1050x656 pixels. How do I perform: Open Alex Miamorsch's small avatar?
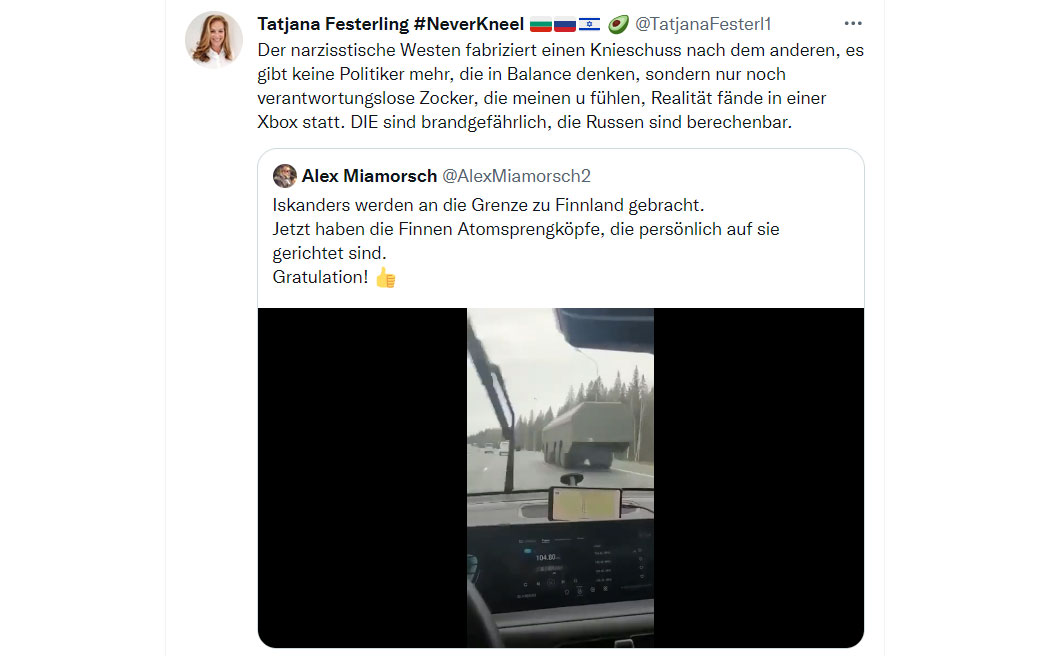tap(285, 176)
